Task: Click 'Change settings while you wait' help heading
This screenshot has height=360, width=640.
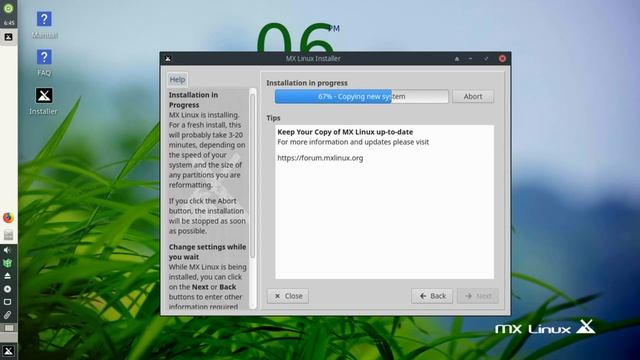Action: (207, 252)
